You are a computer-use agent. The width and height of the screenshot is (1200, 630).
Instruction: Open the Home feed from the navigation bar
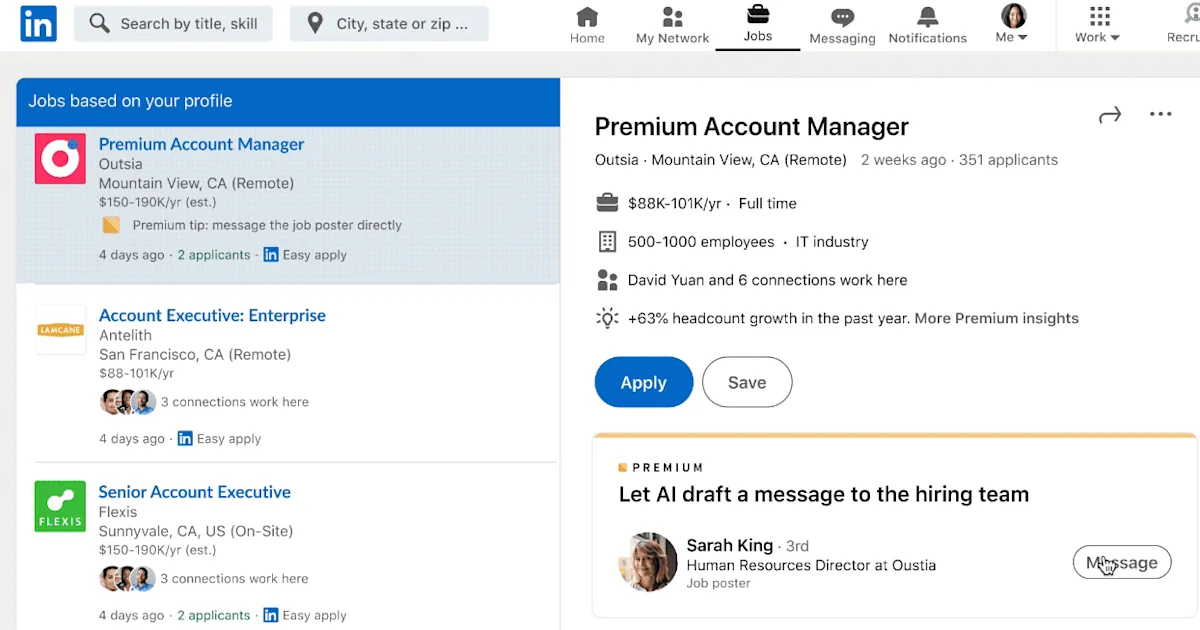pyautogui.click(x=587, y=25)
